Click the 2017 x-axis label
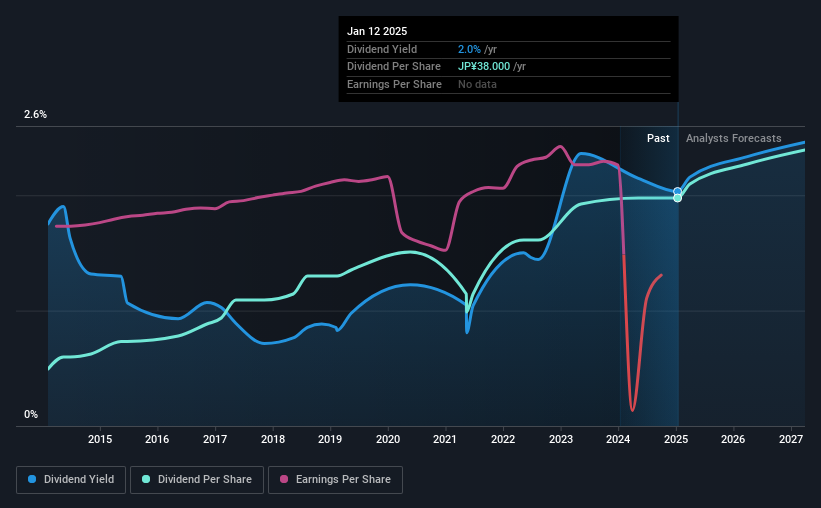This screenshot has height=508, width=821. tap(215, 439)
